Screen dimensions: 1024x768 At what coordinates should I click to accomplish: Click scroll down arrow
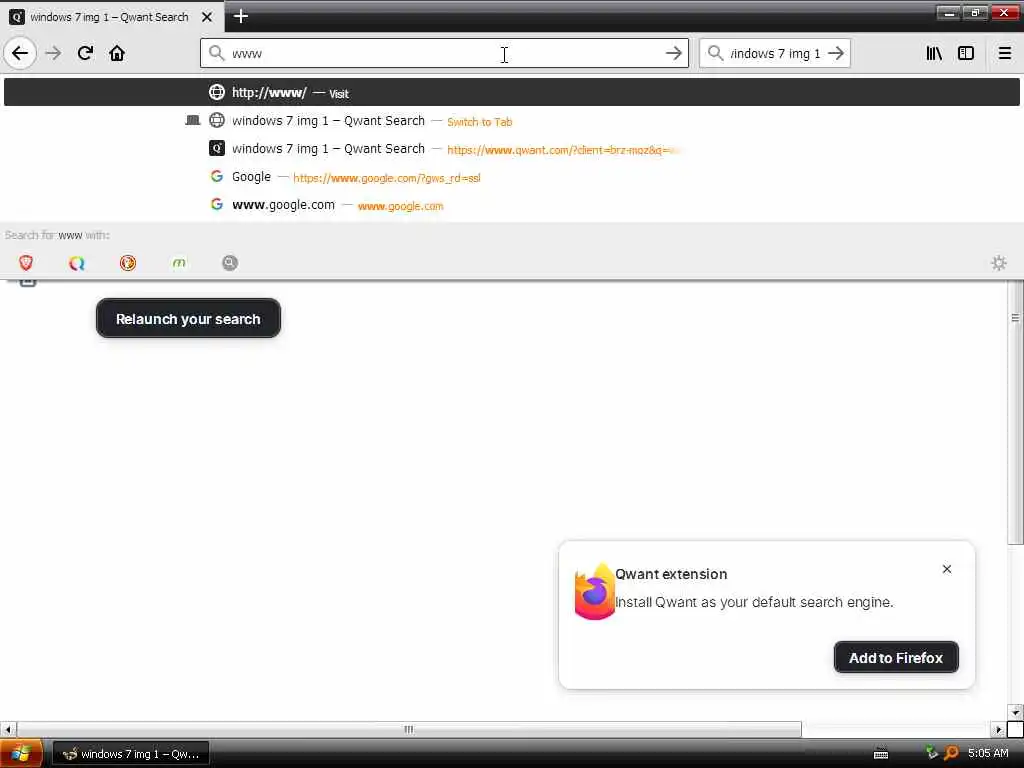(x=1015, y=712)
